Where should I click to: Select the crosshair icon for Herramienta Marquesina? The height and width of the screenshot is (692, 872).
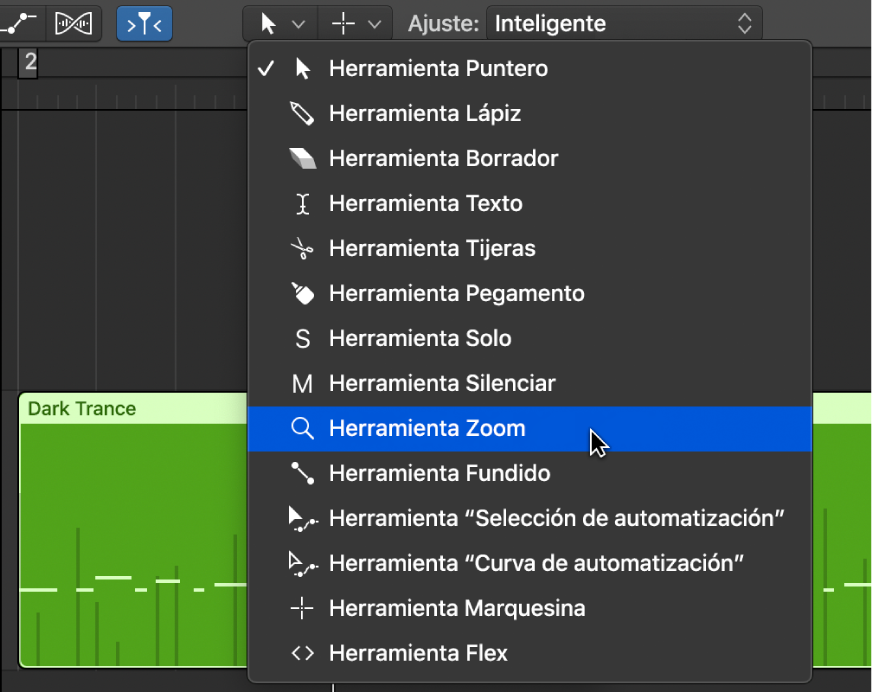tap(302, 609)
